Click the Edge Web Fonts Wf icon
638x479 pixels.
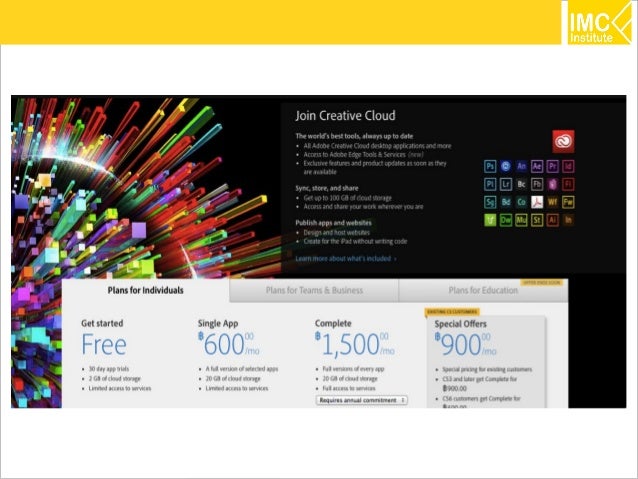[x=552, y=202]
